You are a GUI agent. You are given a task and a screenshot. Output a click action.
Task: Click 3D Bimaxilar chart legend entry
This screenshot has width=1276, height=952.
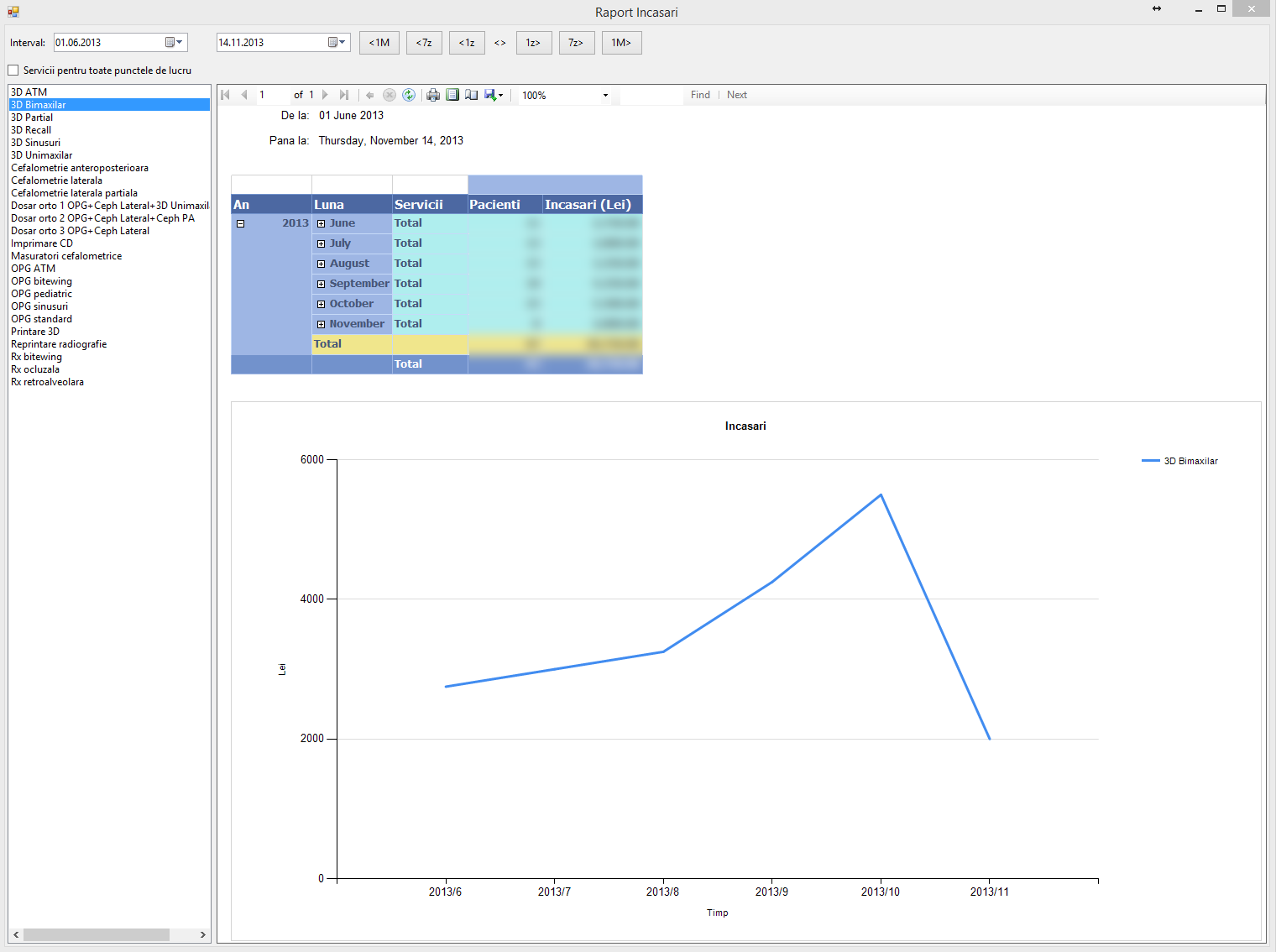pos(1179,461)
